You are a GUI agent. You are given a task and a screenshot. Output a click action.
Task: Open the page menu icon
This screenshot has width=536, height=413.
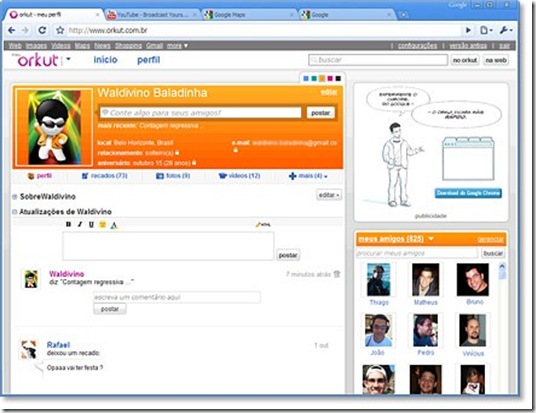486,30
